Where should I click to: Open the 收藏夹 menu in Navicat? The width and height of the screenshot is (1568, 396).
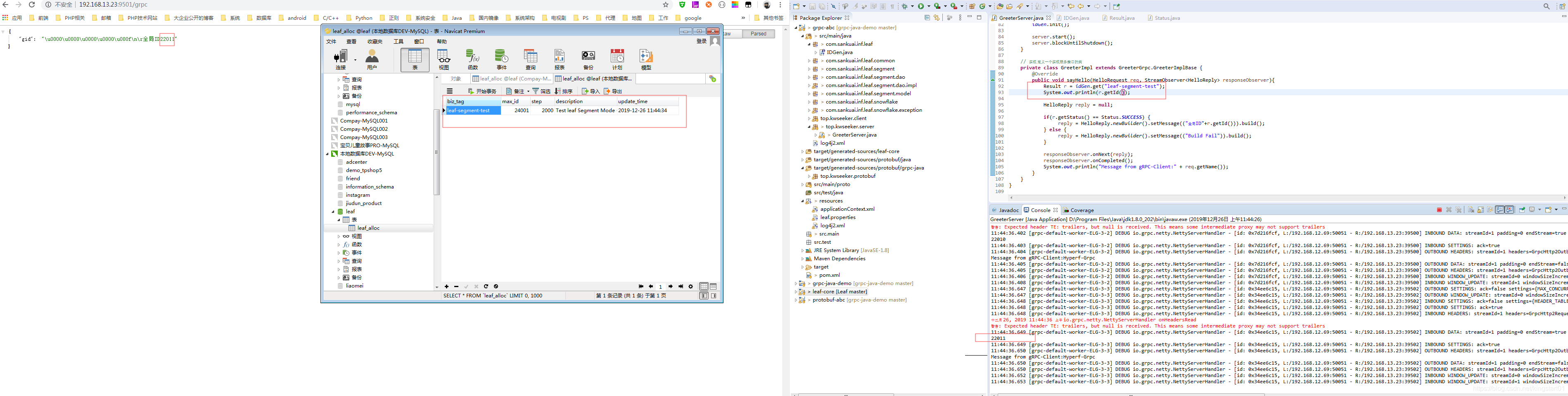[375, 42]
